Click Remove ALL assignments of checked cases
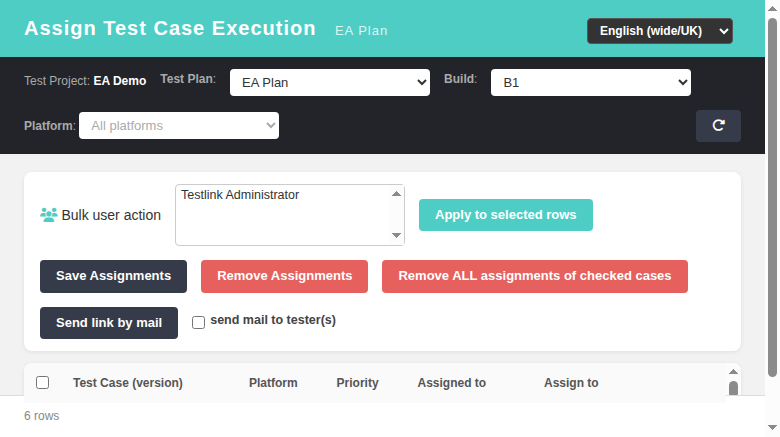 [535, 276]
